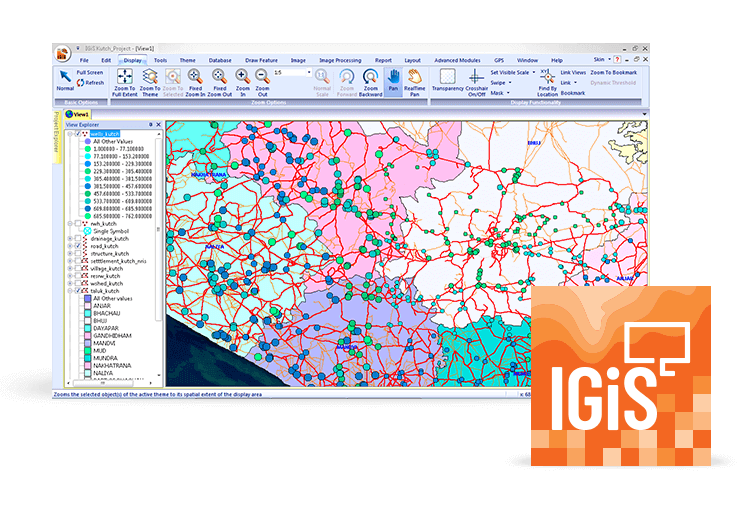Click the red help question icon
The width and height of the screenshot is (749, 506).
click(x=617, y=60)
